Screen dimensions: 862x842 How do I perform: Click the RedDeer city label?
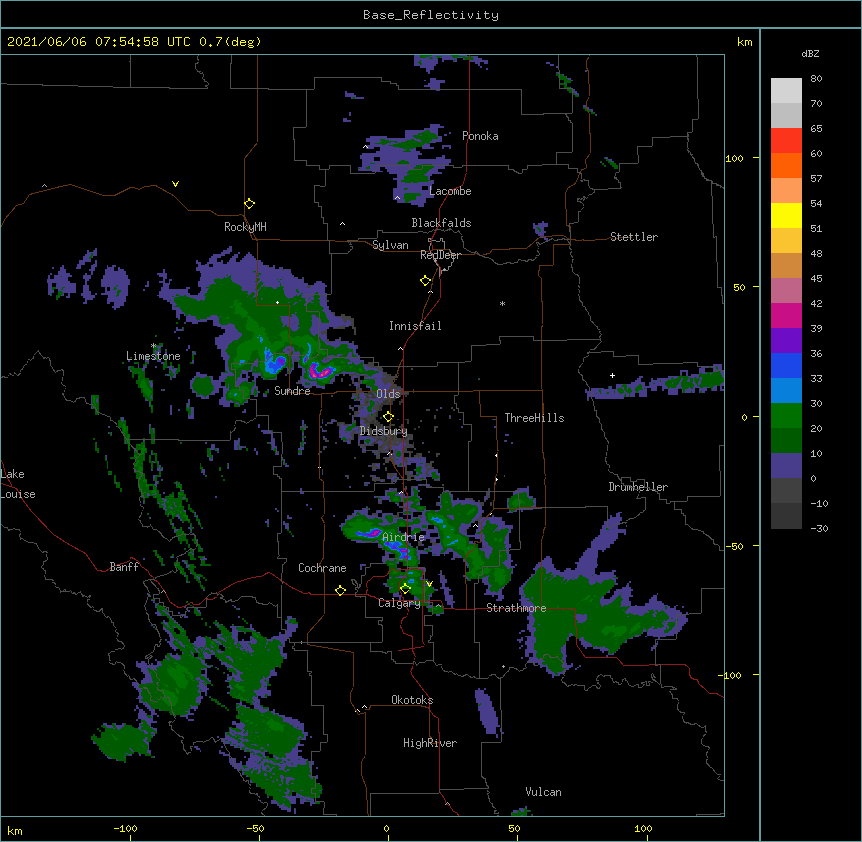point(440,255)
